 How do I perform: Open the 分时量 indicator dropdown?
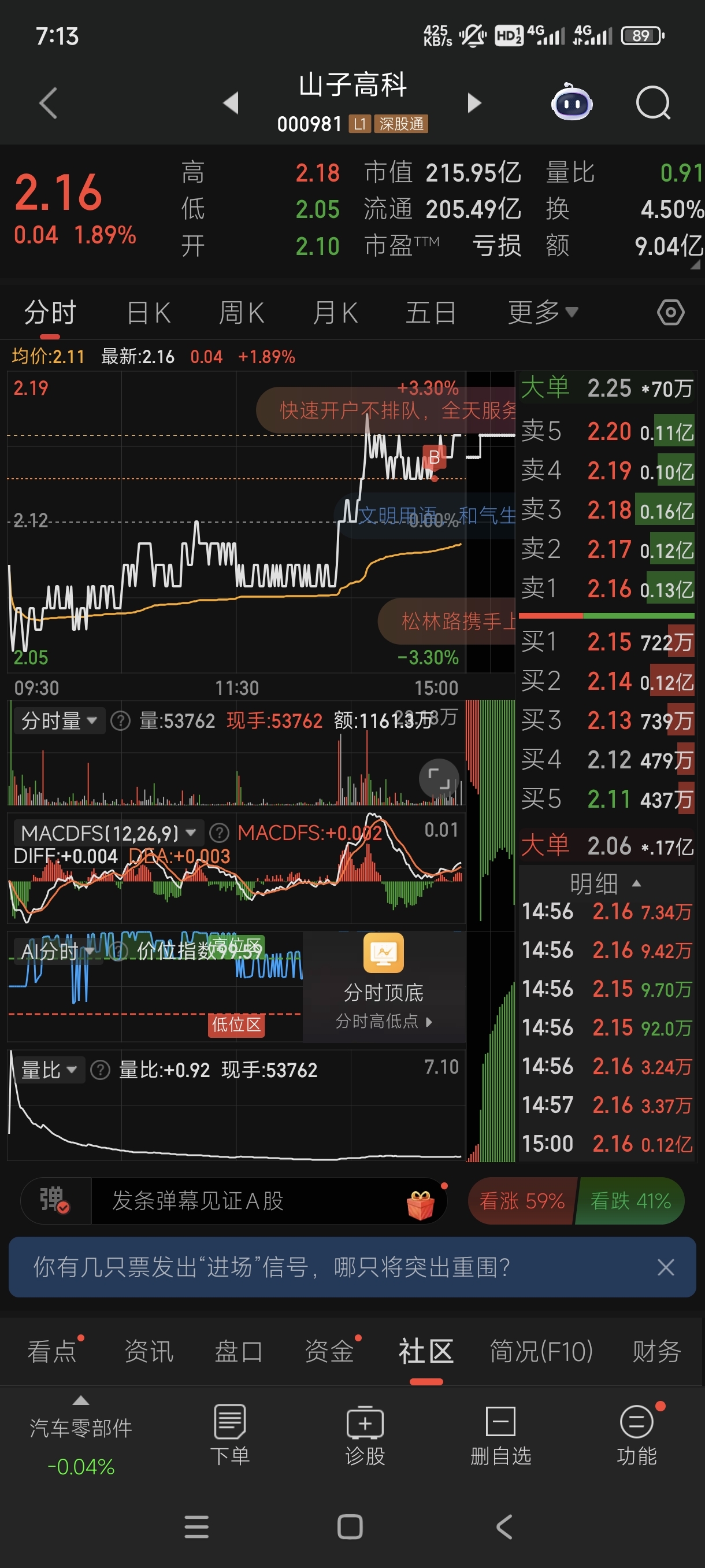pyautogui.click(x=59, y=721)
